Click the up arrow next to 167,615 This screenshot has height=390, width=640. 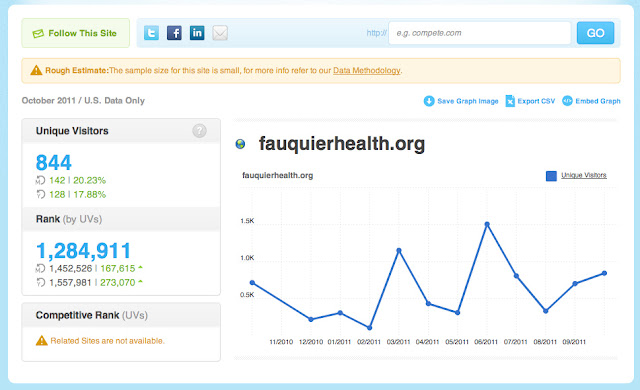pos(140,268)
